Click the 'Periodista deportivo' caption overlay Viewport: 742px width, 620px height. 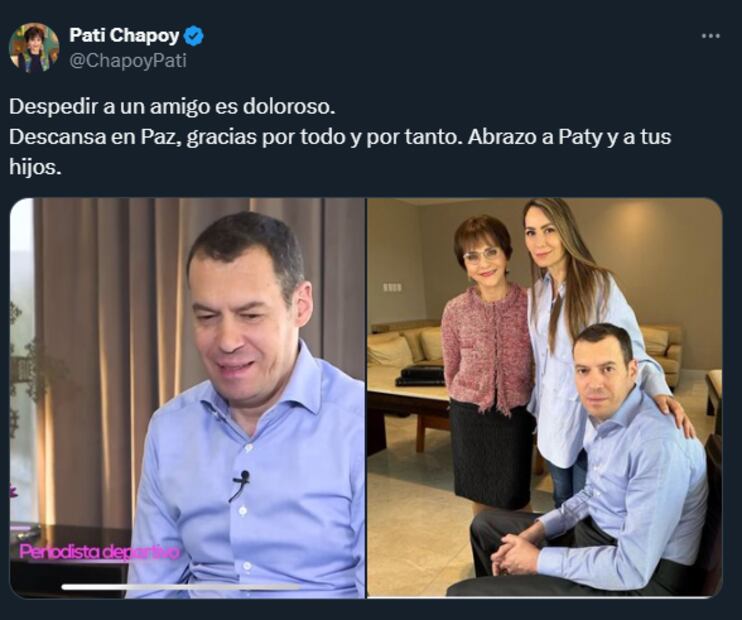click(100, 552)
